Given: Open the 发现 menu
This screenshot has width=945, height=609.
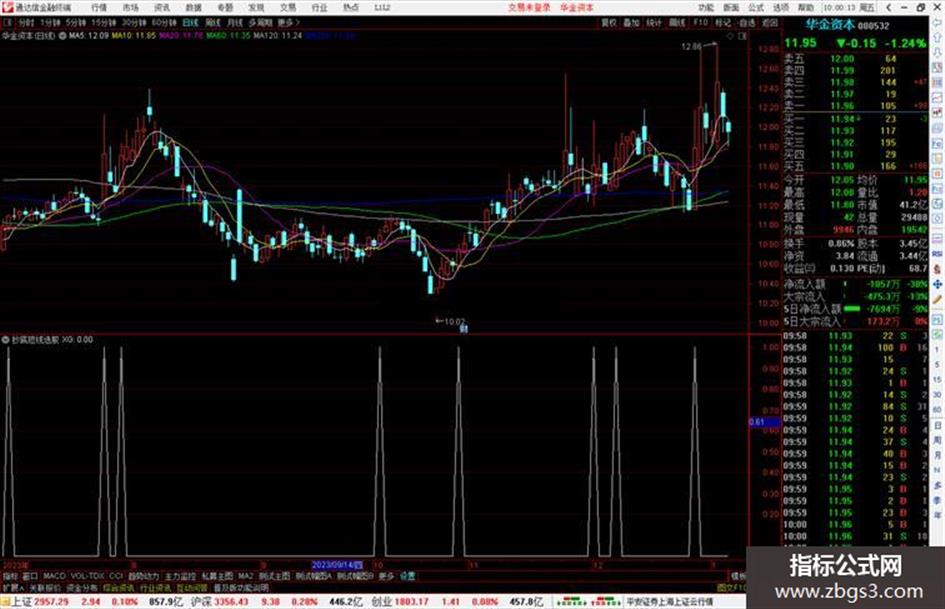Looking at the screenshot, I should 256,7.
